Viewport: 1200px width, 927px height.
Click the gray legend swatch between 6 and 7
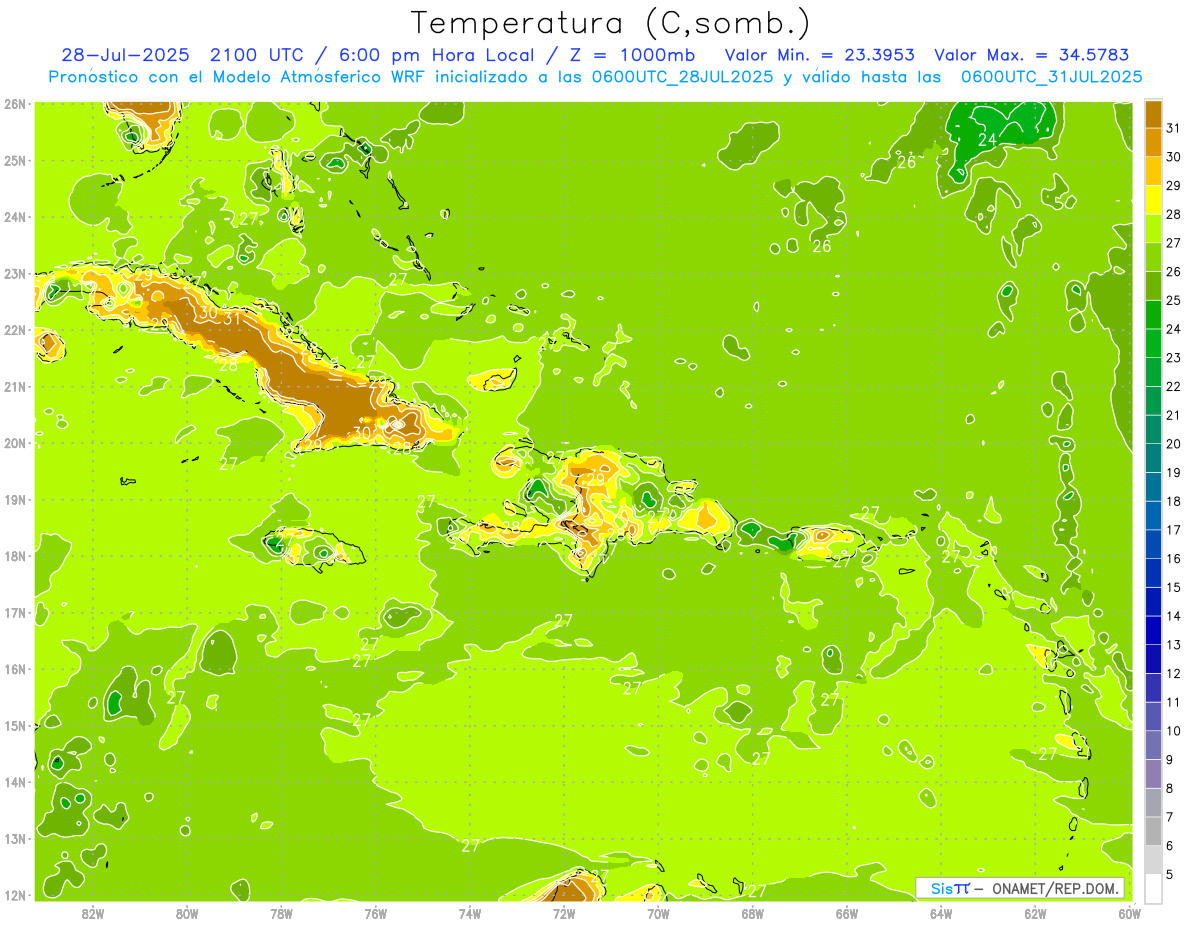click(x=1153, y=831)
